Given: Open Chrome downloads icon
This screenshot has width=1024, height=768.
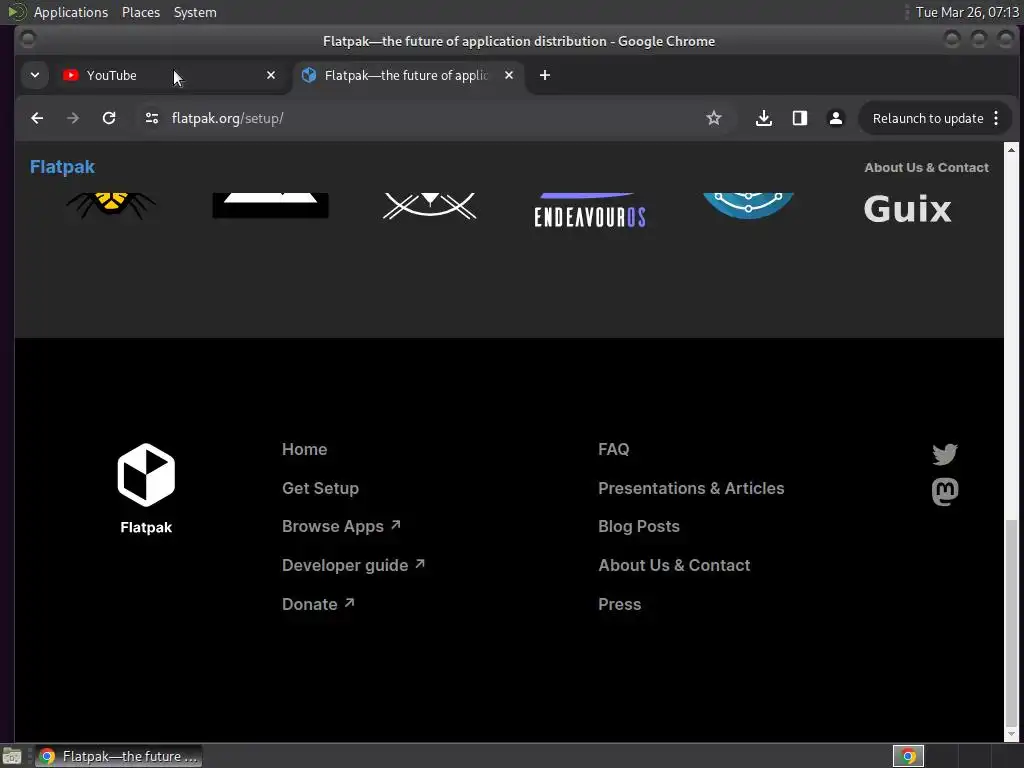Looking at the screenshot, I should click(763, 118).
